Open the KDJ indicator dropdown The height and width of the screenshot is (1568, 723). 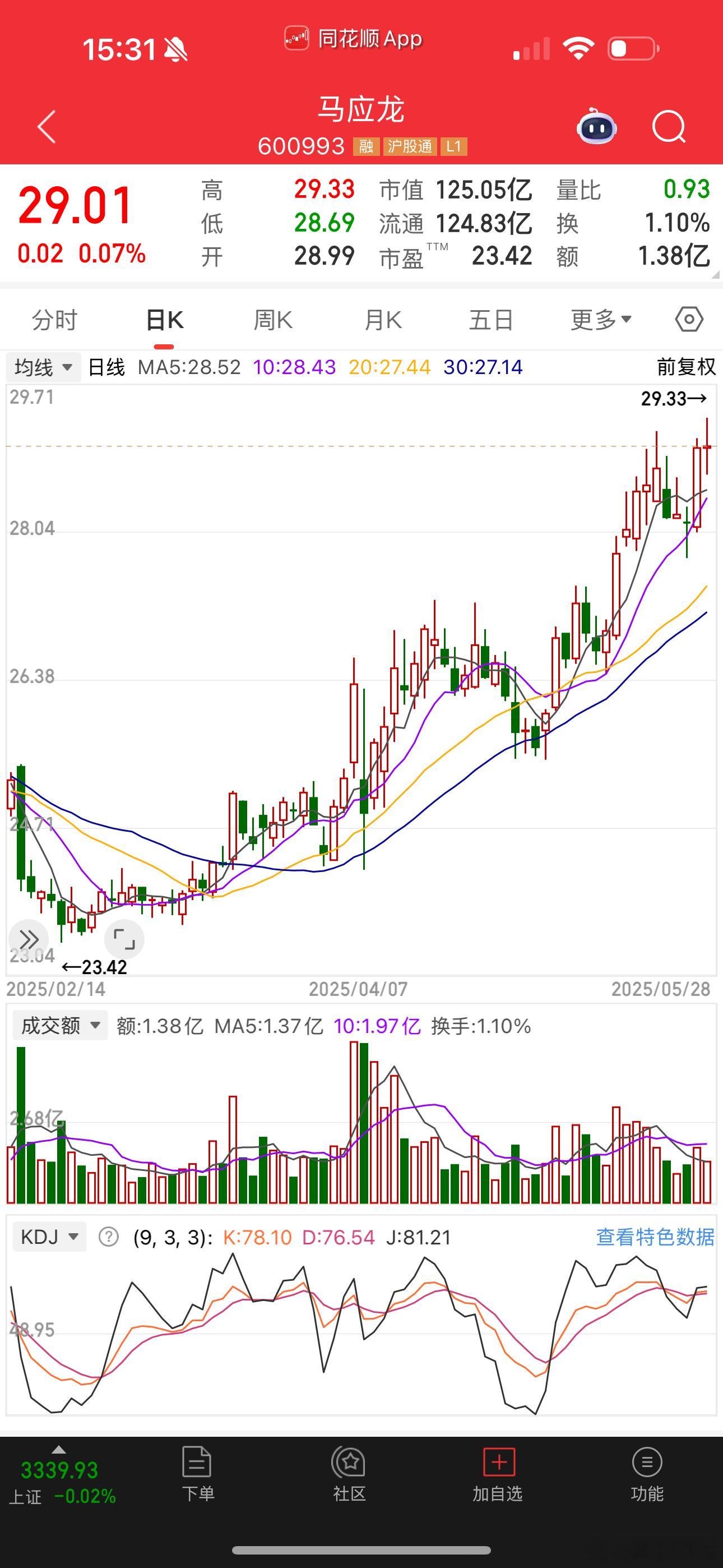point(49,1237)
